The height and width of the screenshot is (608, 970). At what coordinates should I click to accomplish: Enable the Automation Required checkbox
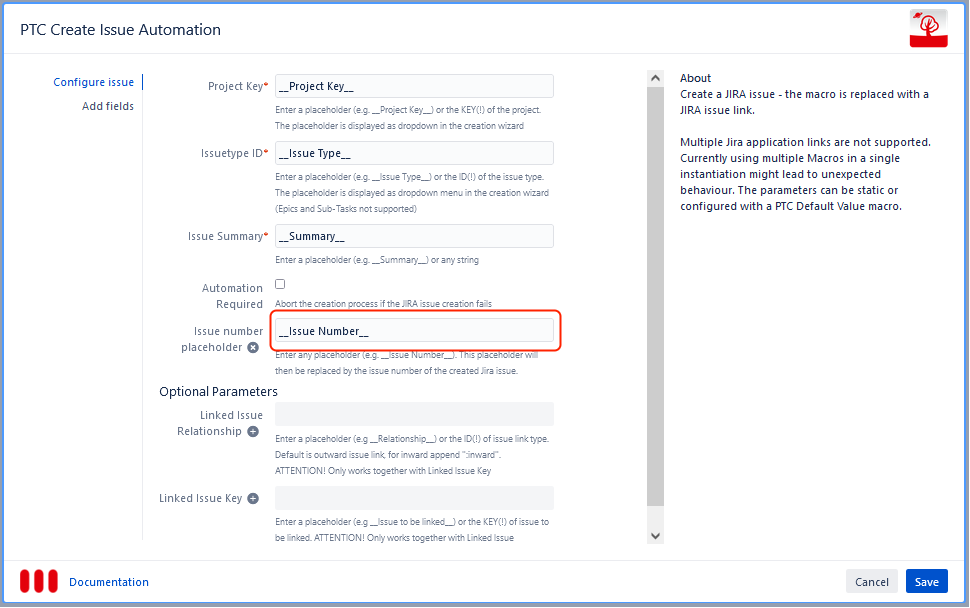click(x=280, y=284)
